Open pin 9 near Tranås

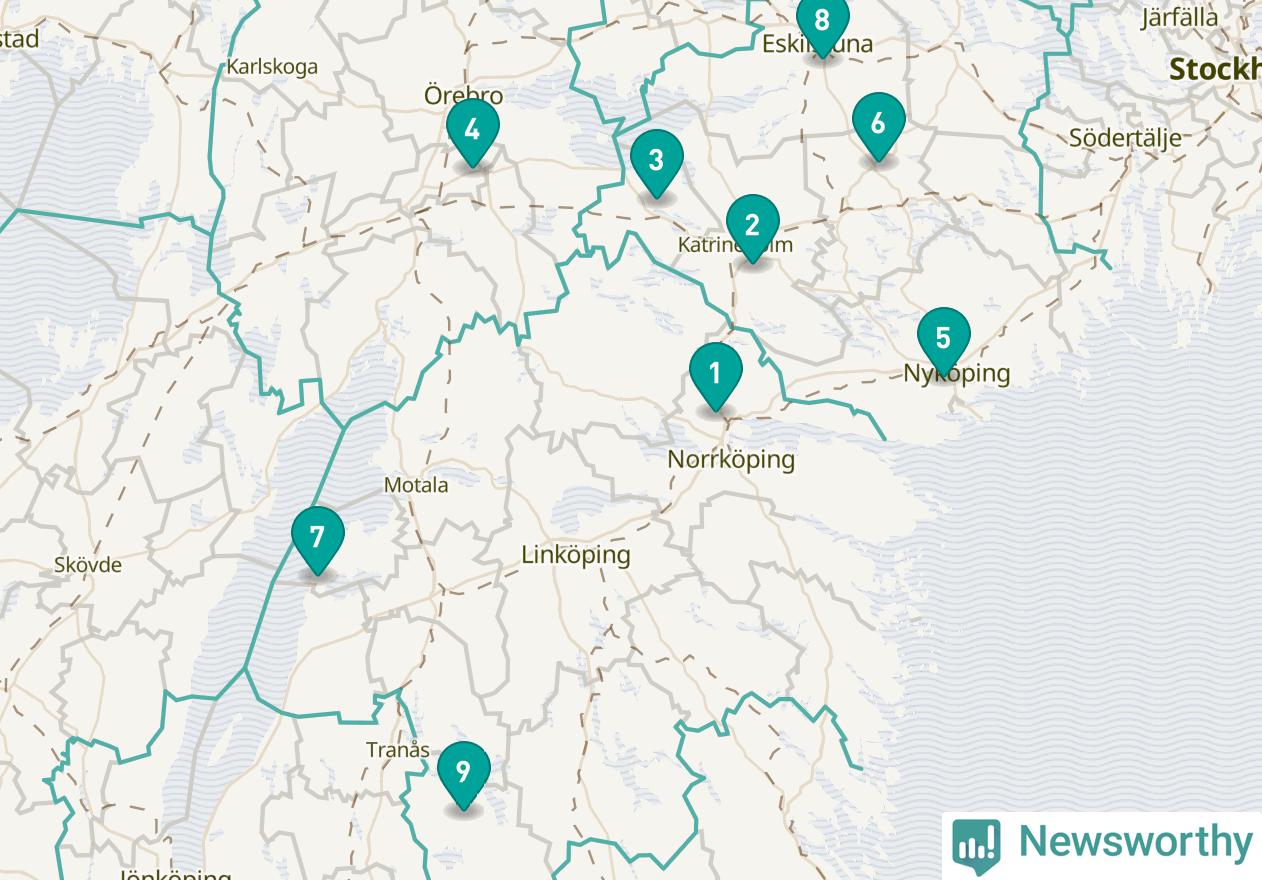(x=463, y=775)
